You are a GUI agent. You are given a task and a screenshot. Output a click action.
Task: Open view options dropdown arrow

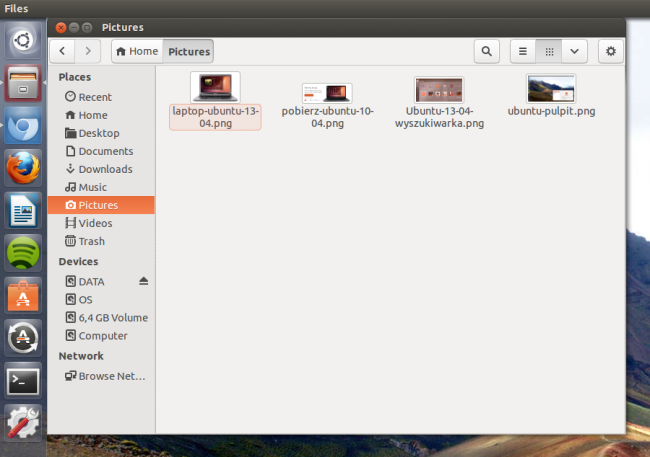click(x=575, y=51)
